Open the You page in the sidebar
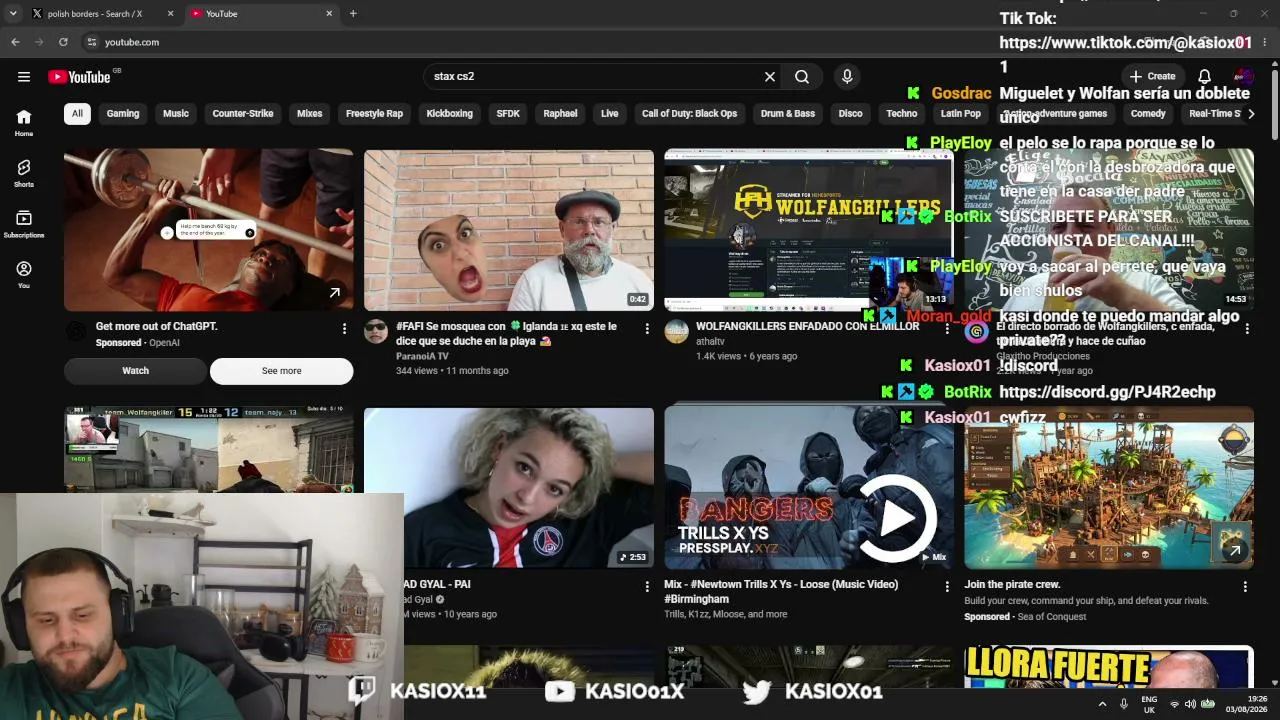1280x720 pixels. click(24, 274)
